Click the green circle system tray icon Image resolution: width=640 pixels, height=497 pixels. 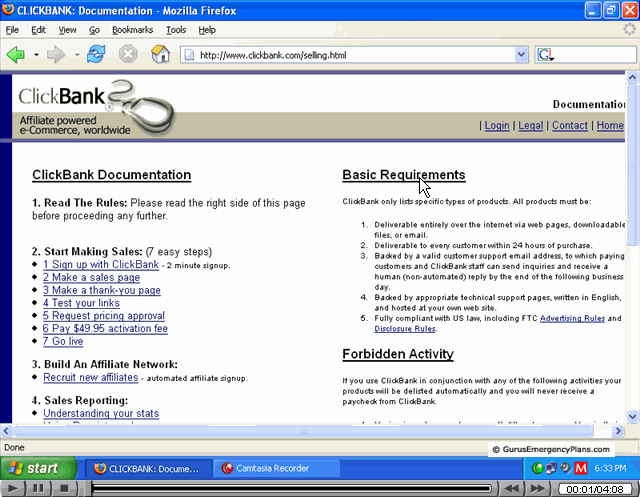click(538, 468)
